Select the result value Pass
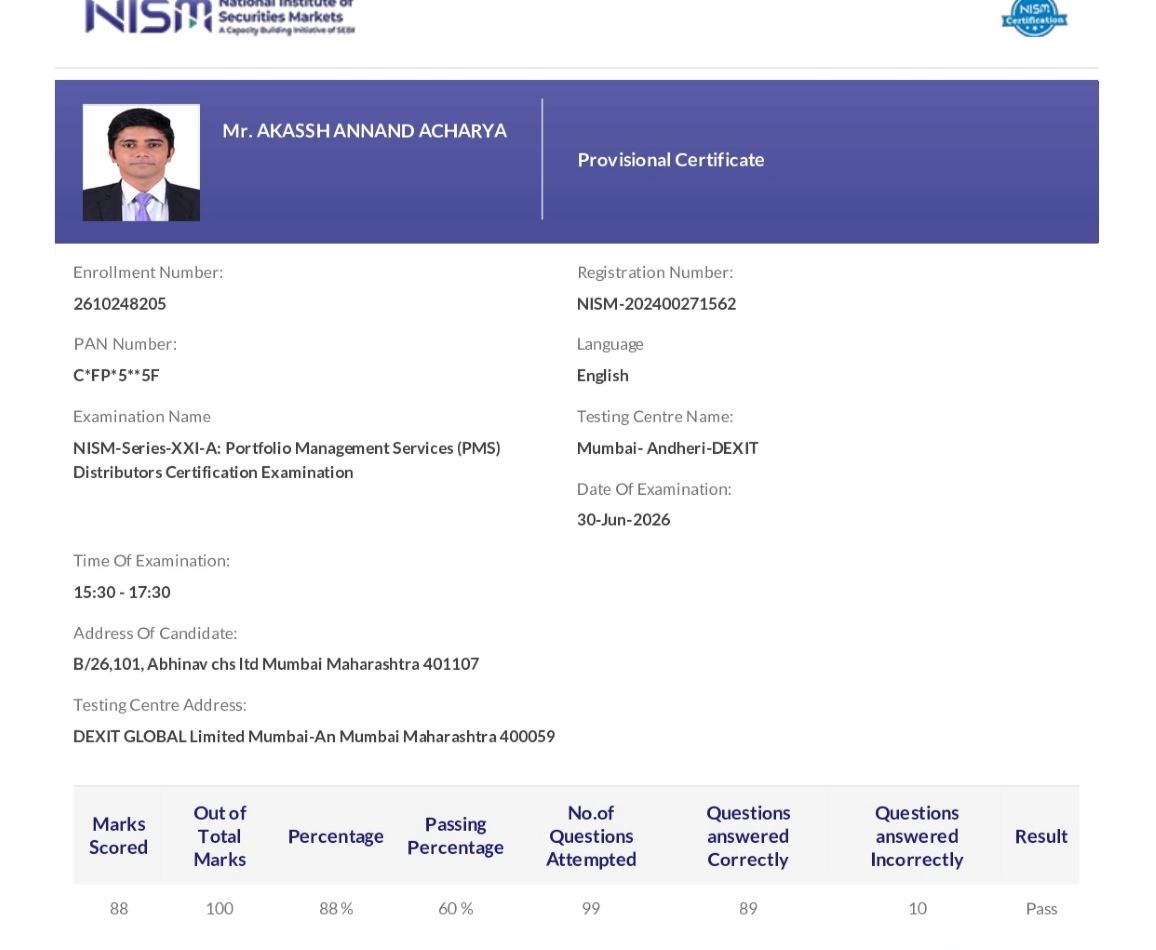The width and height of the screenshot is (1156, 950). point(1041,909)
